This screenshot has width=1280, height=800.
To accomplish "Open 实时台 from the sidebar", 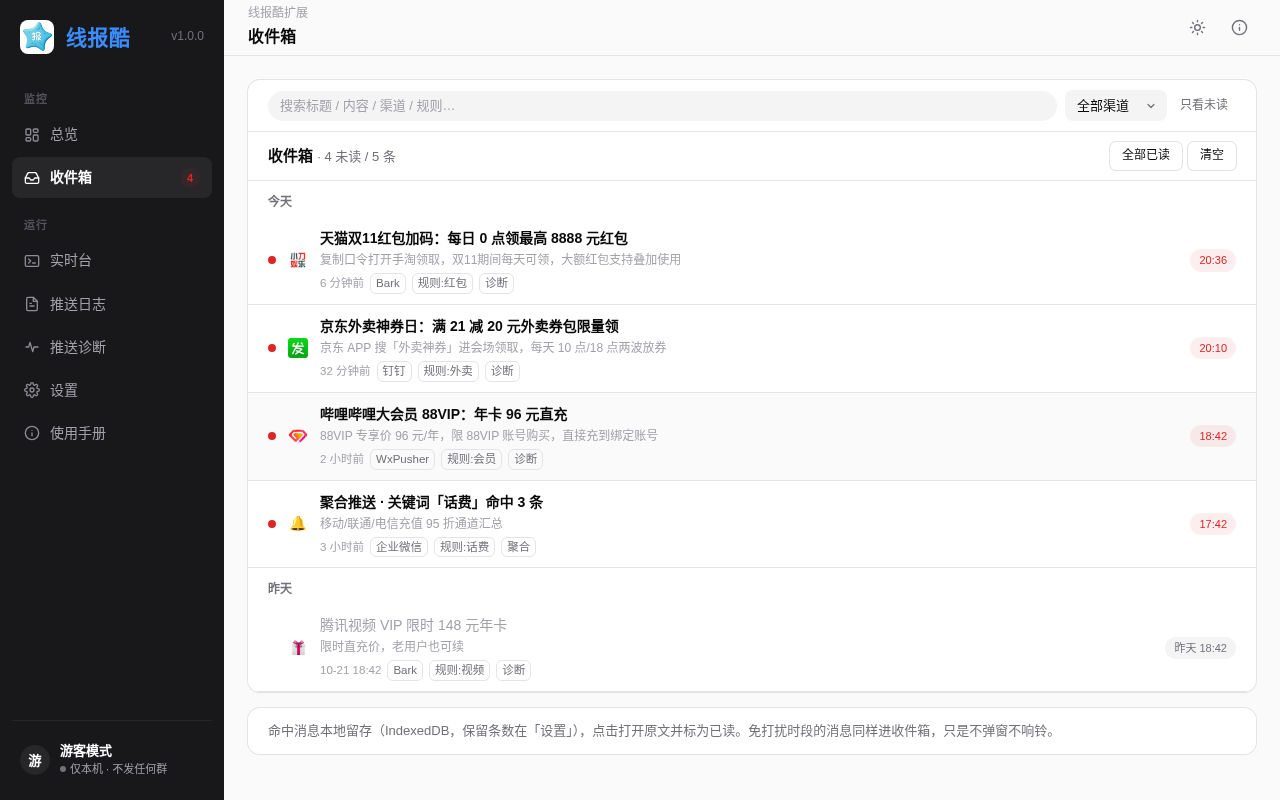I will (x=112, y=260).
